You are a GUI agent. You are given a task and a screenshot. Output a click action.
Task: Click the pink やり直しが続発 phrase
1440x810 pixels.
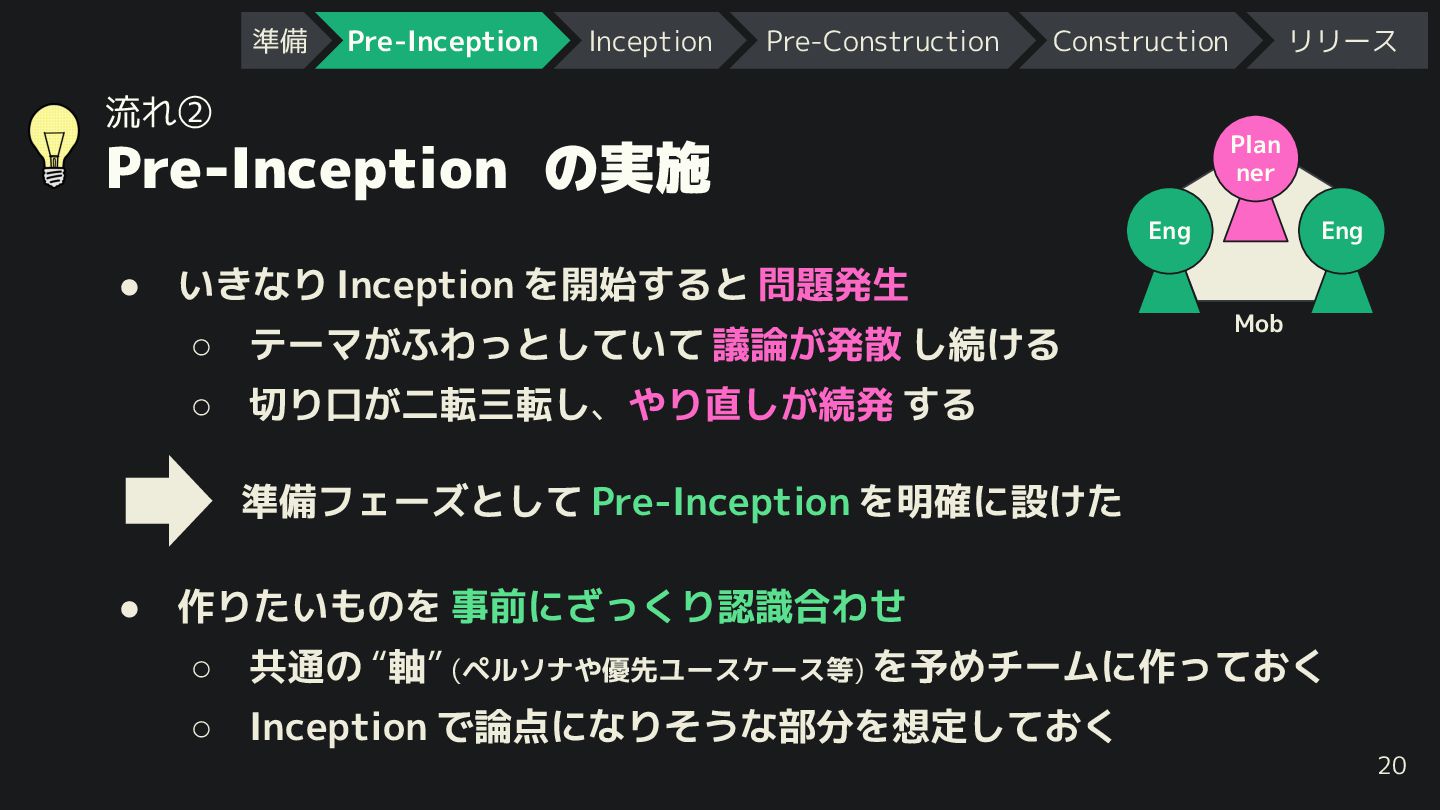click(761, 405)
